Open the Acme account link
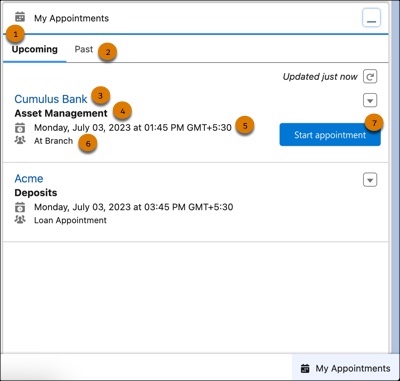This screenshot has height=381, width=400. [x=29, y=179]
